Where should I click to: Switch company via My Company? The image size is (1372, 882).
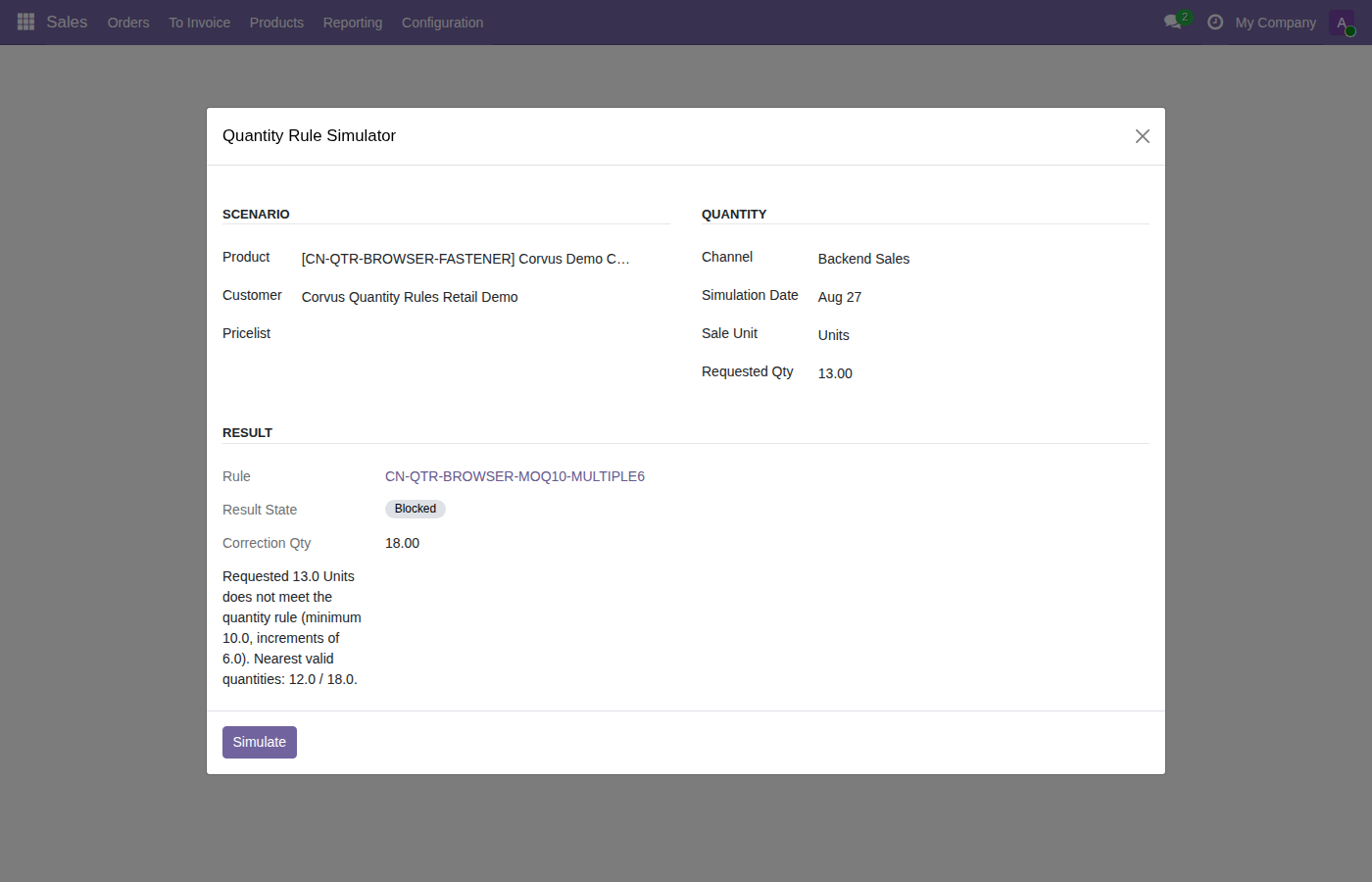pyautogui.click(x=1275, y=23)
